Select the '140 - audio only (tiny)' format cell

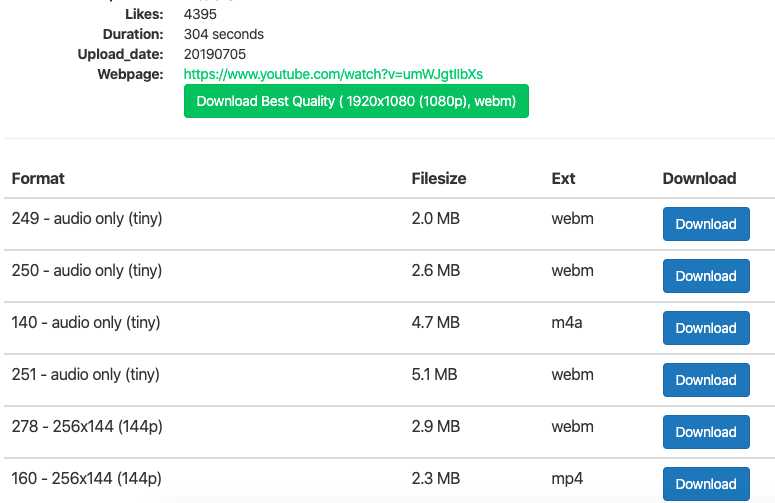86,323
